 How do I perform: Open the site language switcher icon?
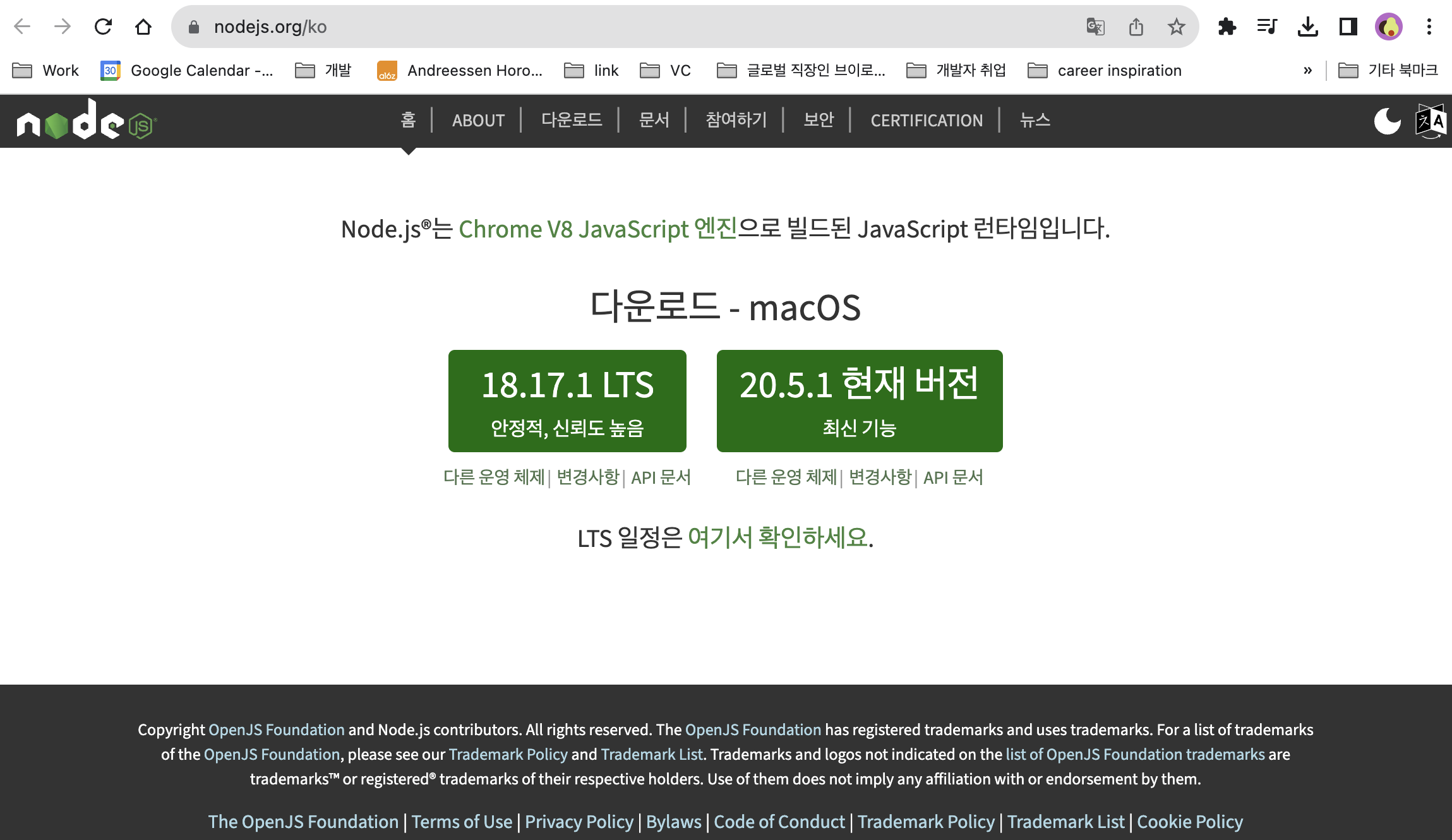point(1430,121)
